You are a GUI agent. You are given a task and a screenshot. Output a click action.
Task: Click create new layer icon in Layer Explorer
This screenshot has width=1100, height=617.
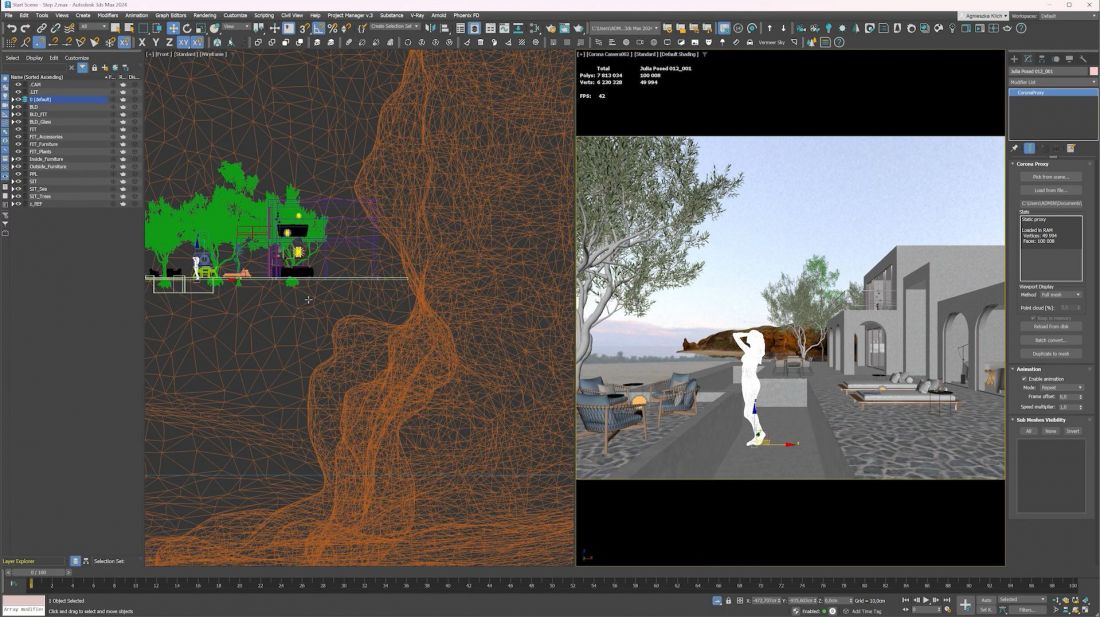(105, 67)
